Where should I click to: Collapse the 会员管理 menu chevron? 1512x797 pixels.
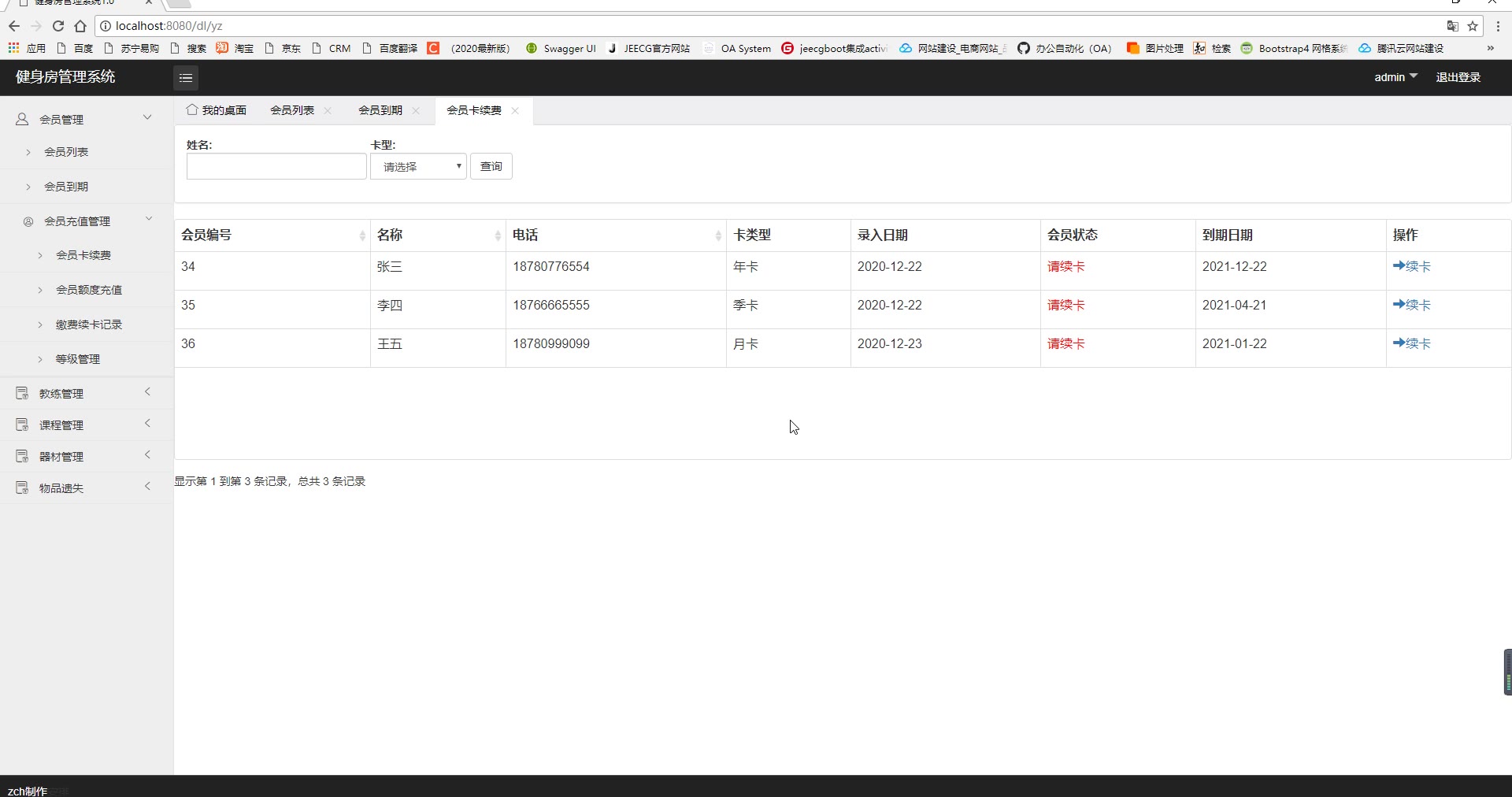click(147, 117)
